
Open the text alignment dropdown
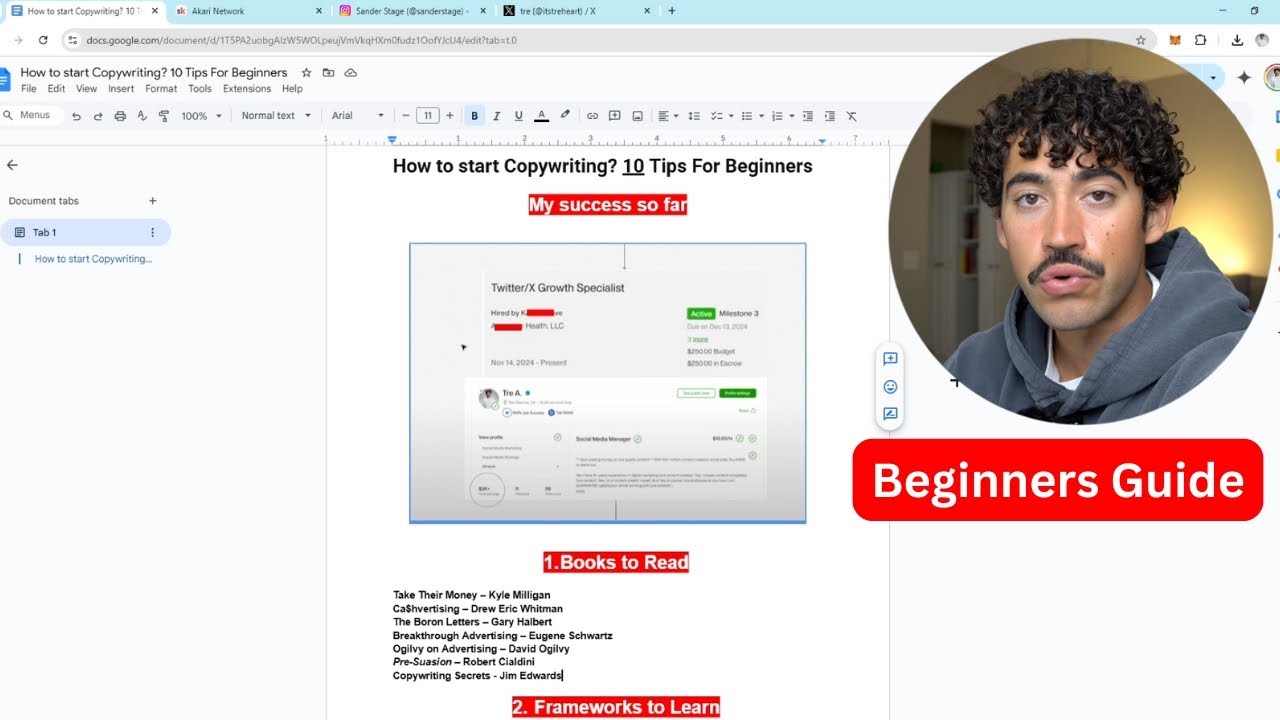click(x=668, y=116)
